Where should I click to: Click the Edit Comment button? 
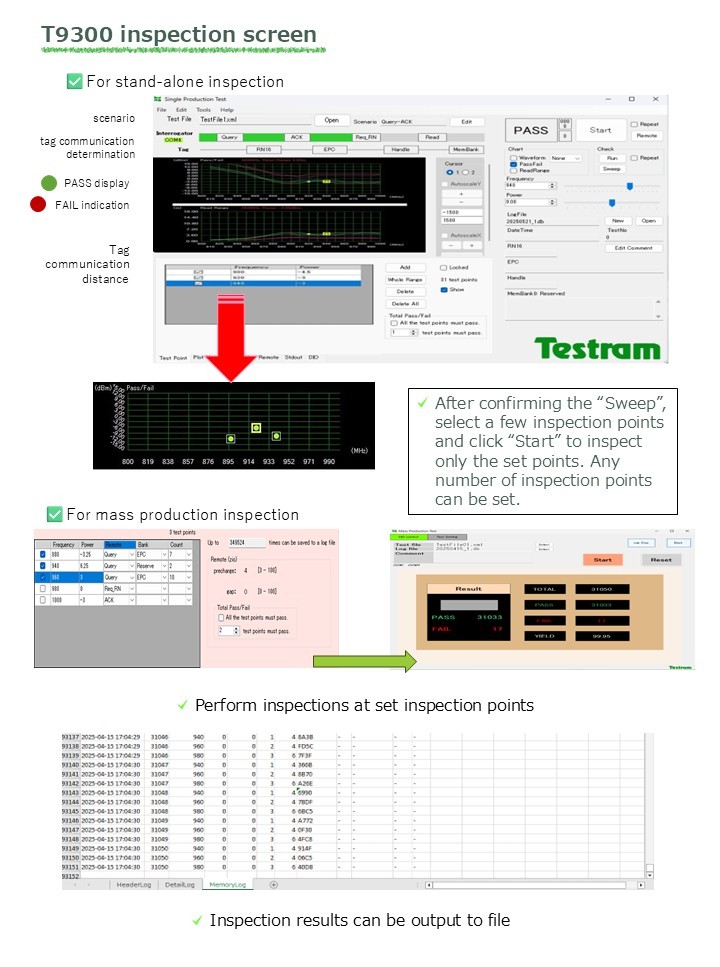634,248
